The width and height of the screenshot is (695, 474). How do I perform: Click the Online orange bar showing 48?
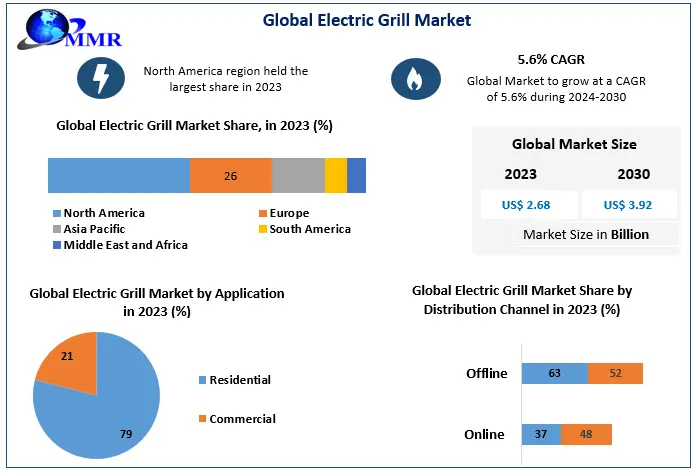click(586, 435)
